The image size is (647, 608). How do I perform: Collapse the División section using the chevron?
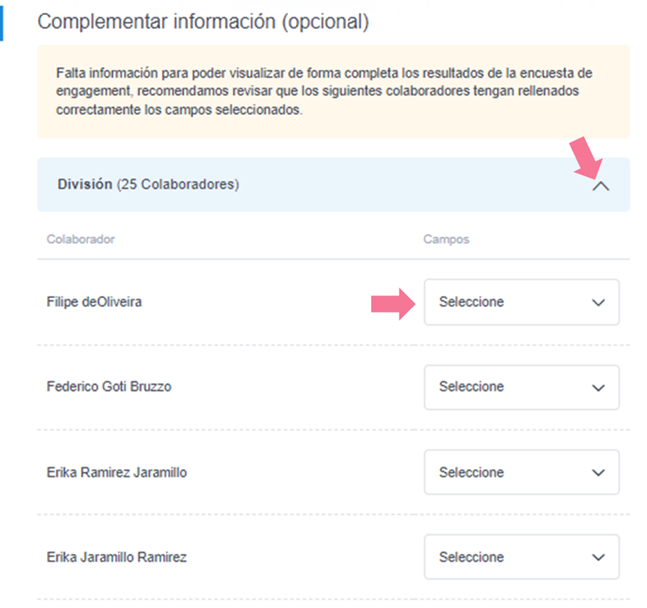(600, 185)
